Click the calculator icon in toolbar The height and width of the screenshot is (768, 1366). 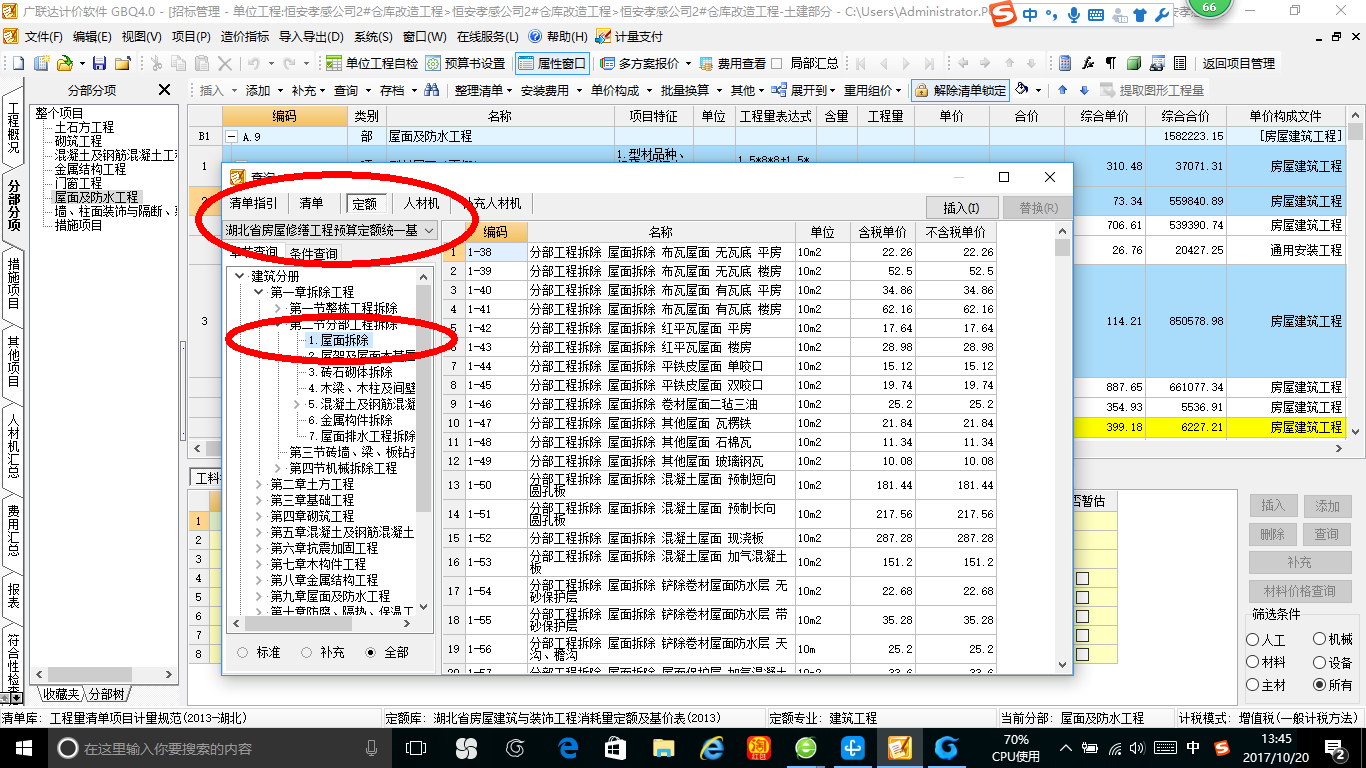pyautogui.click(x=1065, y=63)
